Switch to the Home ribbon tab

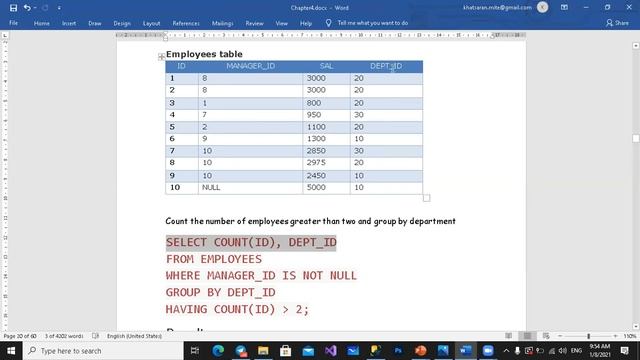pyautogui.click(x=42, y=23)
